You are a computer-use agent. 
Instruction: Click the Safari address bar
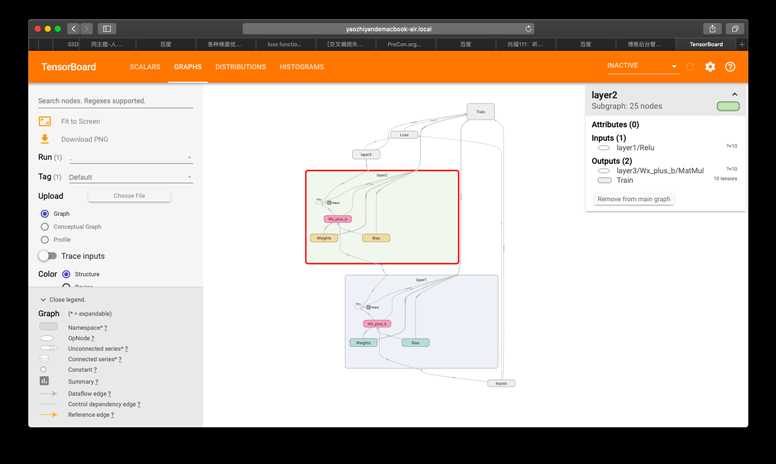[388, 29]
